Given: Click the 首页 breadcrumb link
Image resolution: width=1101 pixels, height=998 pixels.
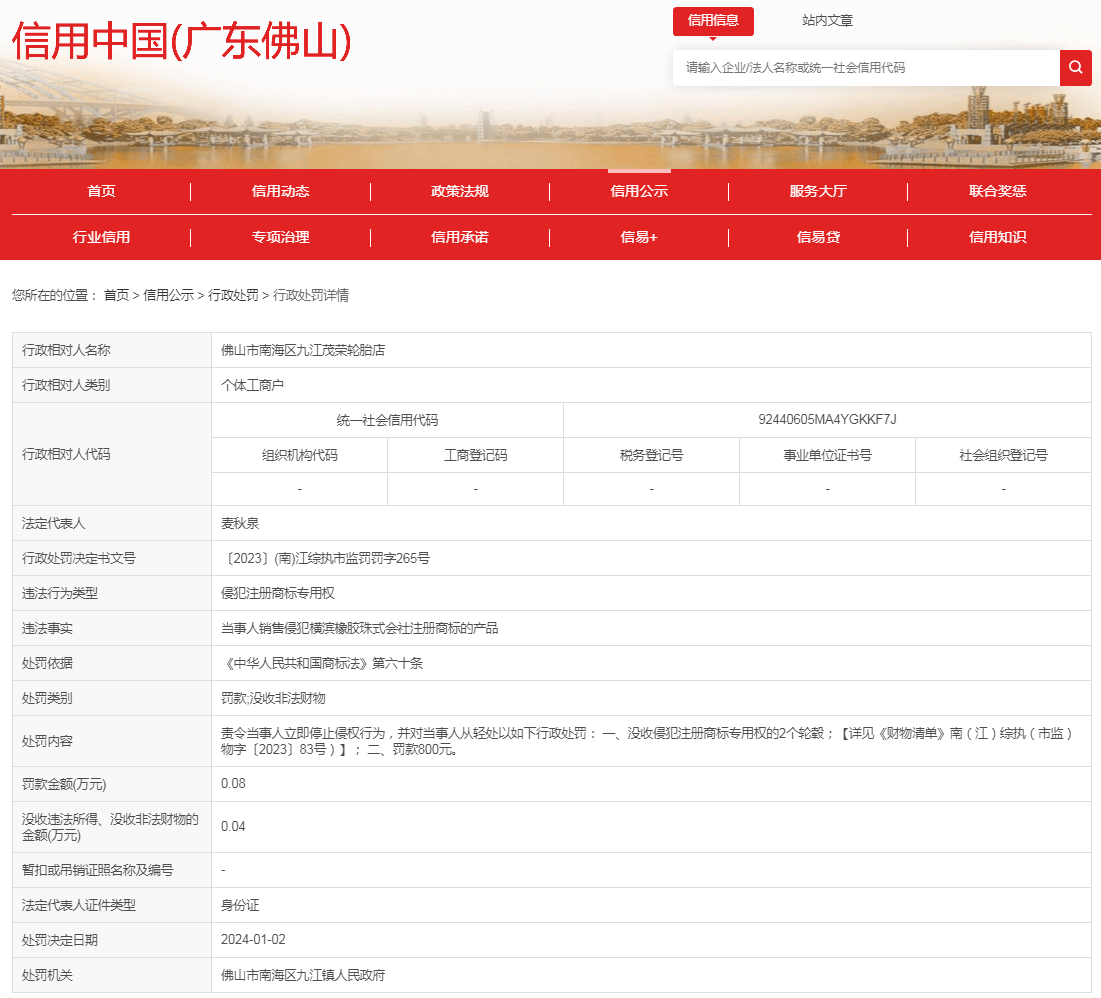Looking at the screenshot, I should [116, 296].
